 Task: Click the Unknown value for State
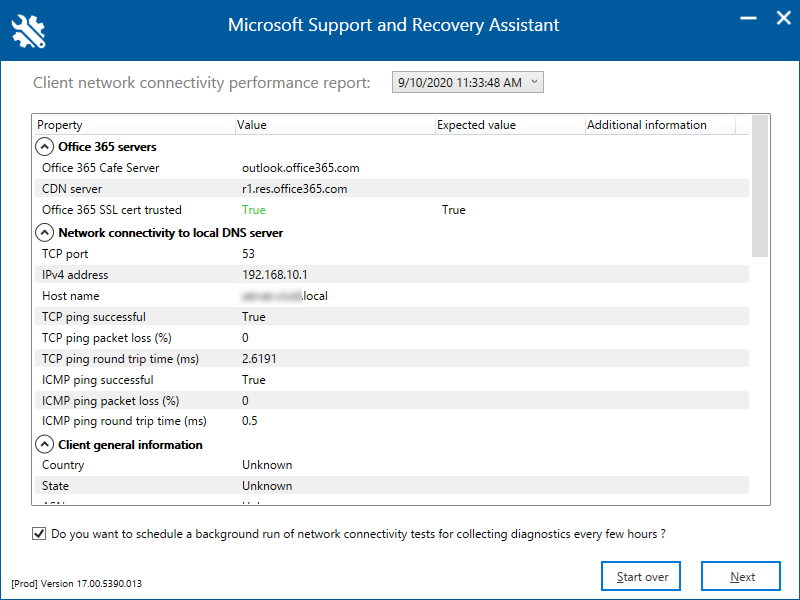point(267,486)
